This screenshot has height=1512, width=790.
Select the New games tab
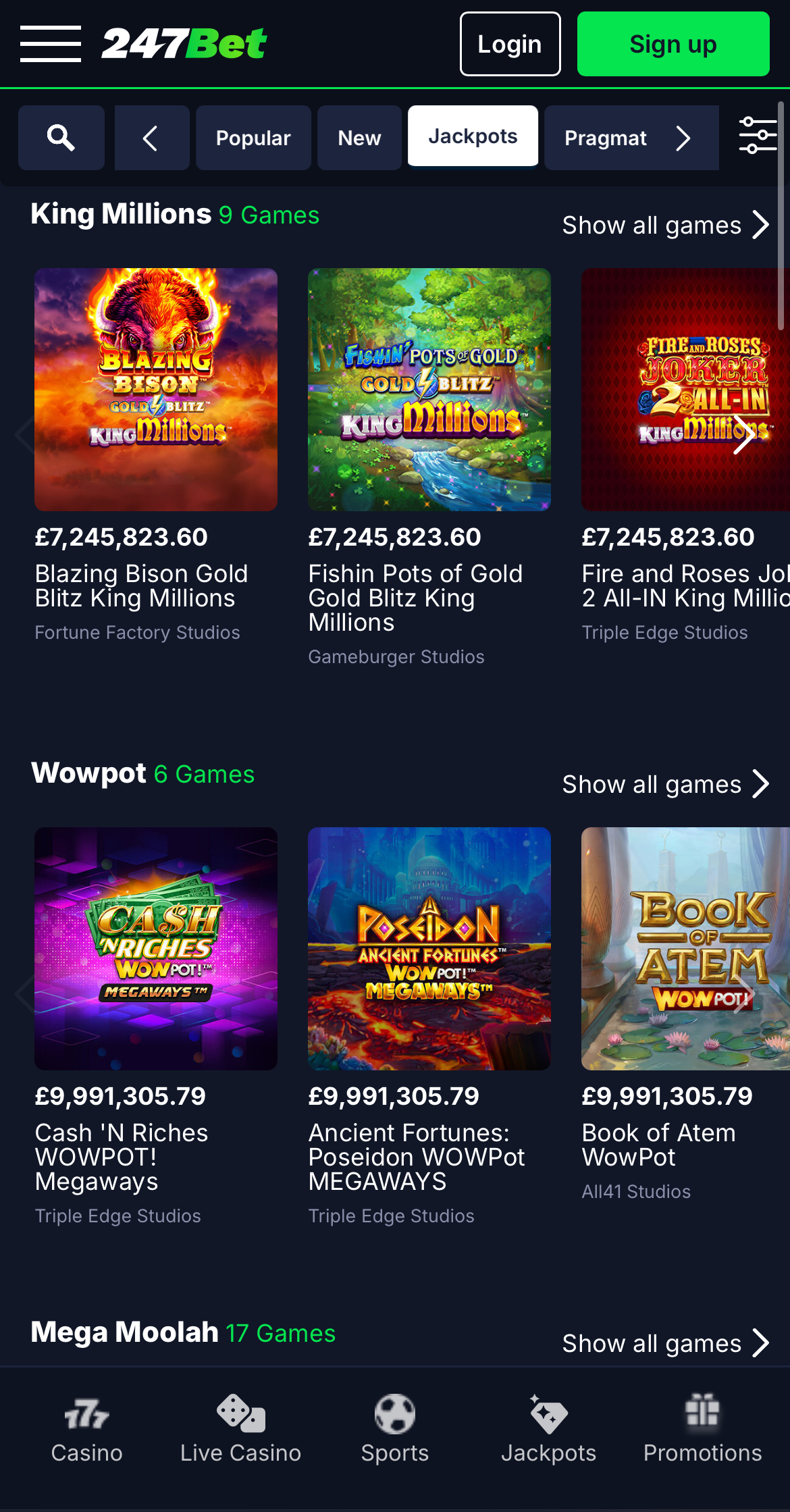click(359, 138)
